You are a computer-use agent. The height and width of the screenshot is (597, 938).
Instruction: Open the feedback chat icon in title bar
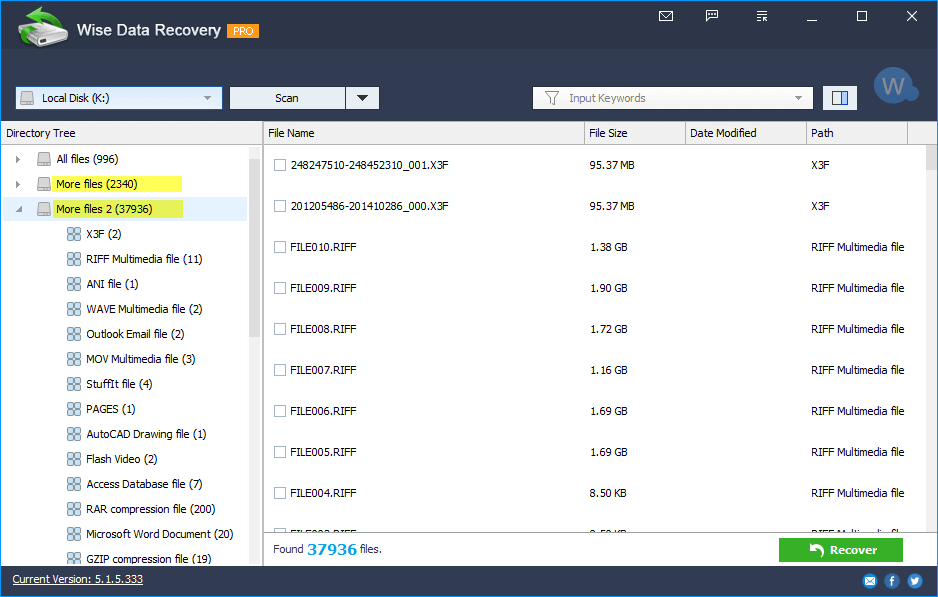pos(712,16)
